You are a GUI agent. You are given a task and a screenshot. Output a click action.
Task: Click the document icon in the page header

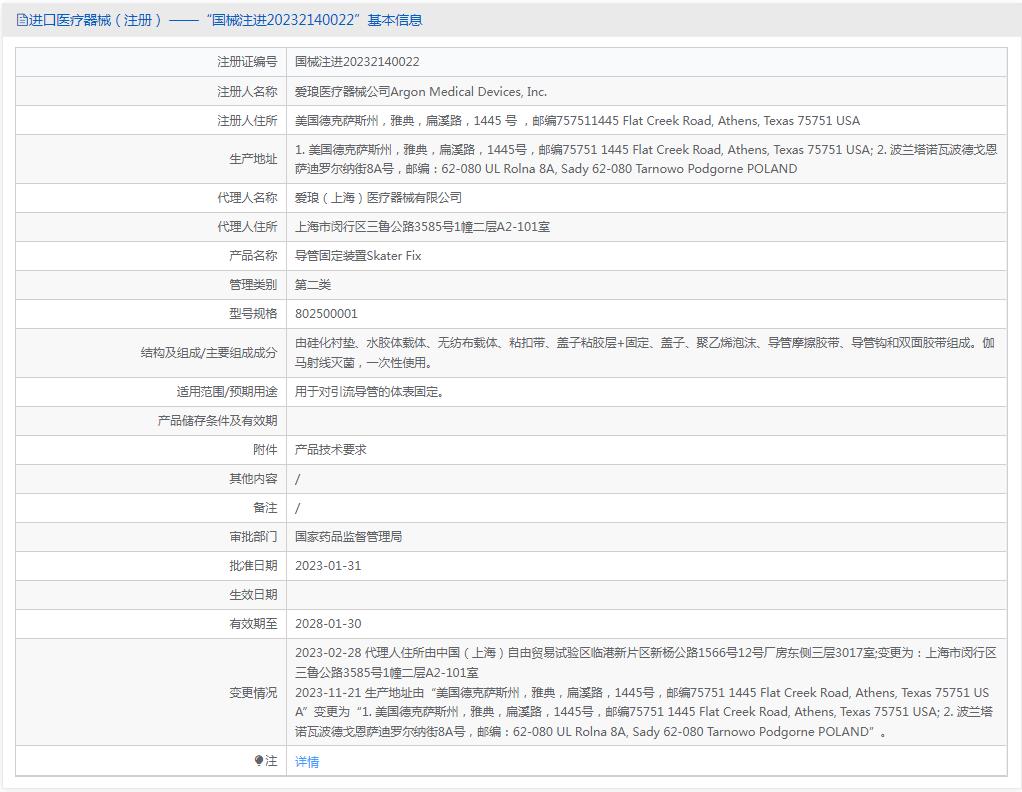coord(22,20)
